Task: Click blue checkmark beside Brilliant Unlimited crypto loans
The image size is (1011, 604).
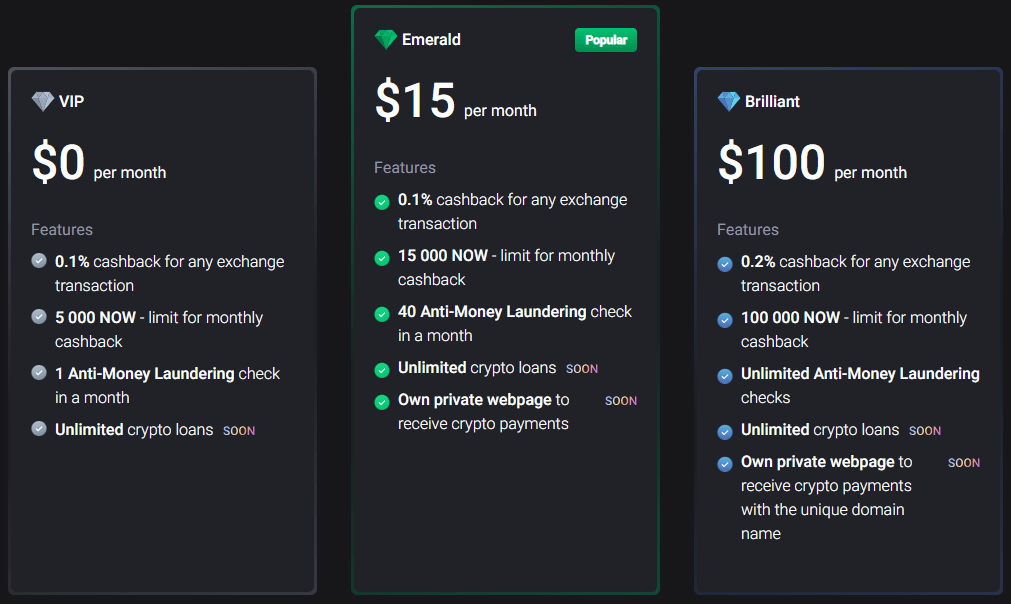Action: point(724,431)
